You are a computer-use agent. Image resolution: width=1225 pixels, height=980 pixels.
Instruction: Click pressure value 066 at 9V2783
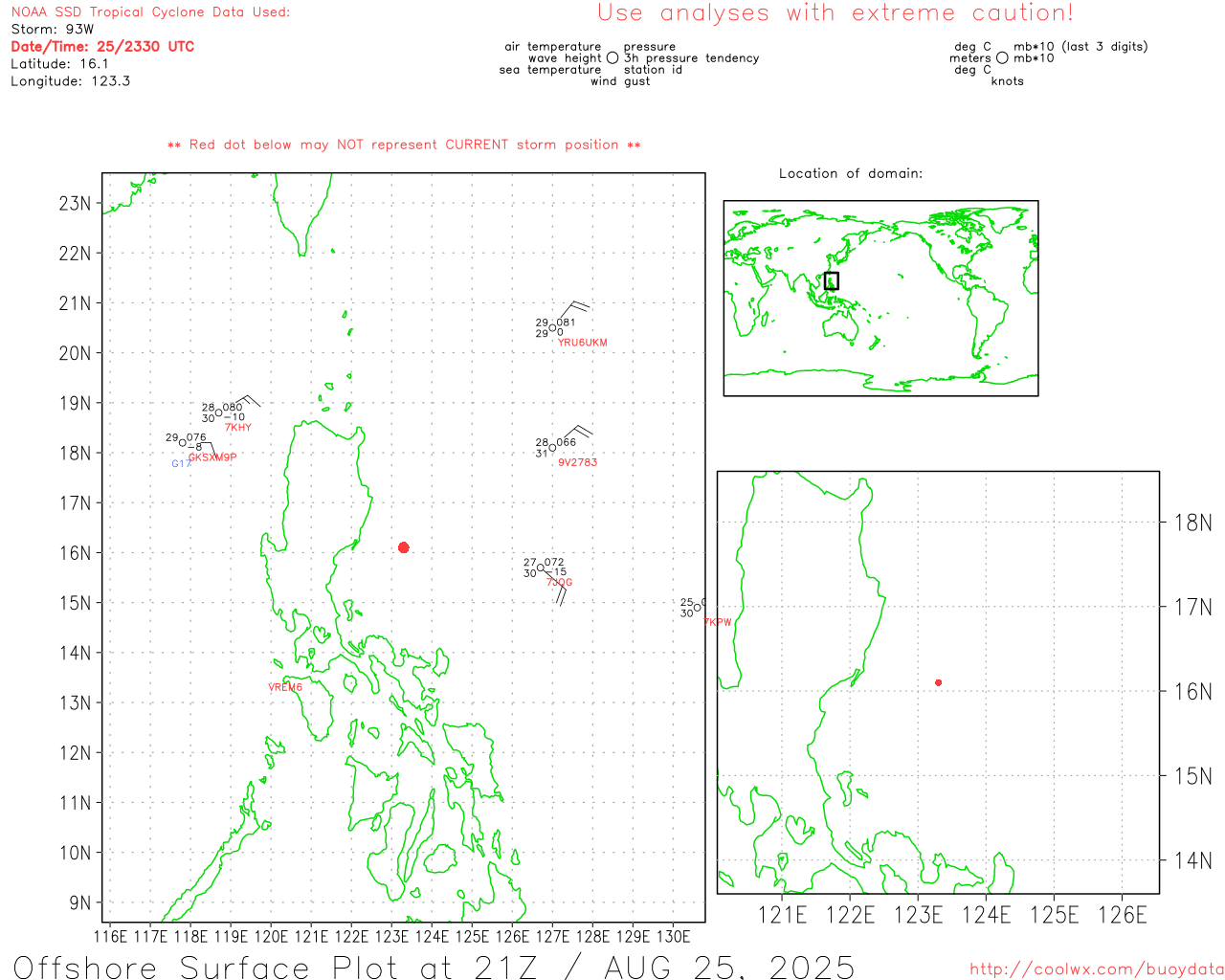(567, 443)
